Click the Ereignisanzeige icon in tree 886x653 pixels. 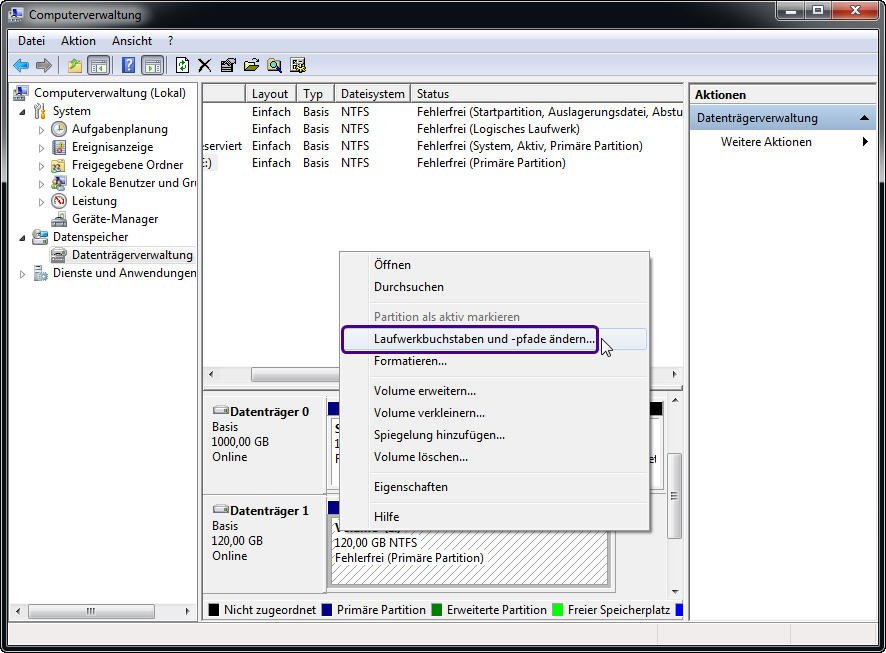tap(59, 147)
